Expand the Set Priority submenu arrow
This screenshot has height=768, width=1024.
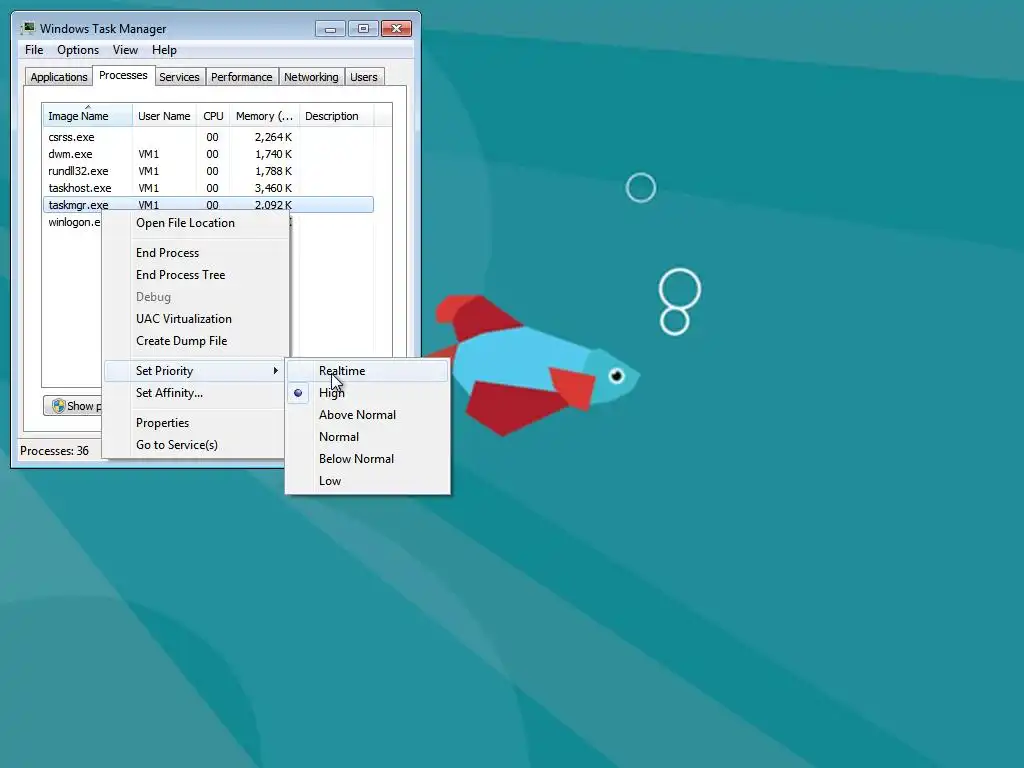(276, 370)
